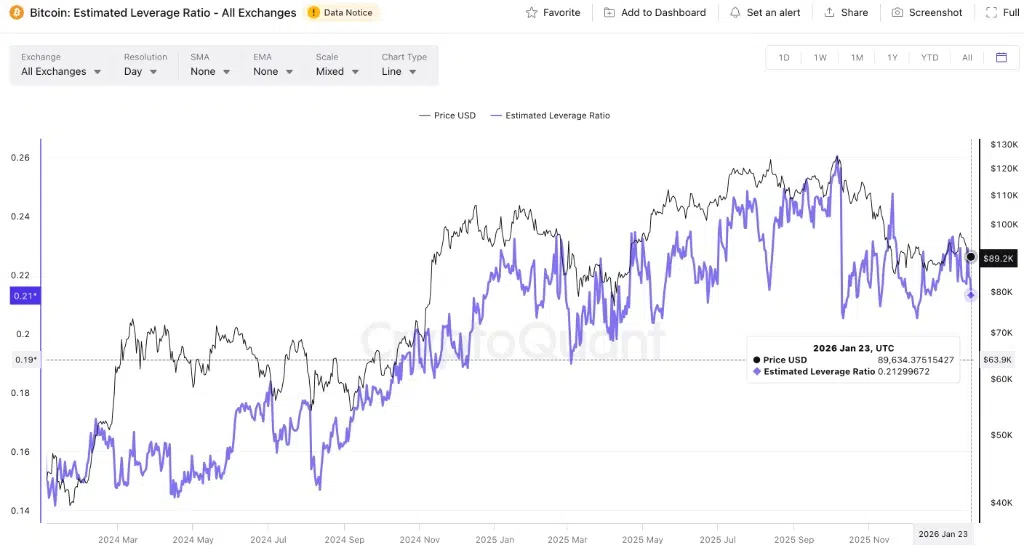Toggle the Price USD legend series

pyautogui.click(x=448, y=116)
